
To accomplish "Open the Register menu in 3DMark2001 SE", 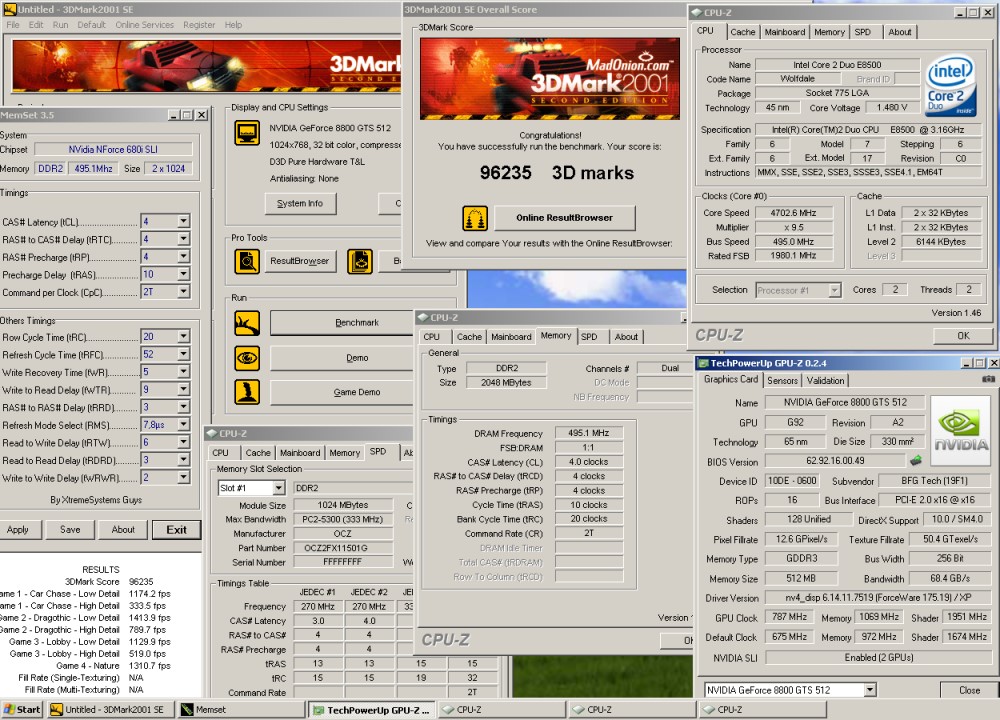I will coord(199,25).
